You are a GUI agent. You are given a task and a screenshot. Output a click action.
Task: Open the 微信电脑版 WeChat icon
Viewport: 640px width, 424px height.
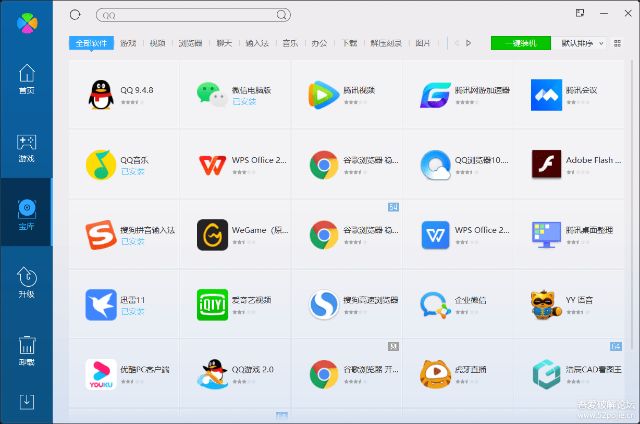coord(212,95)
